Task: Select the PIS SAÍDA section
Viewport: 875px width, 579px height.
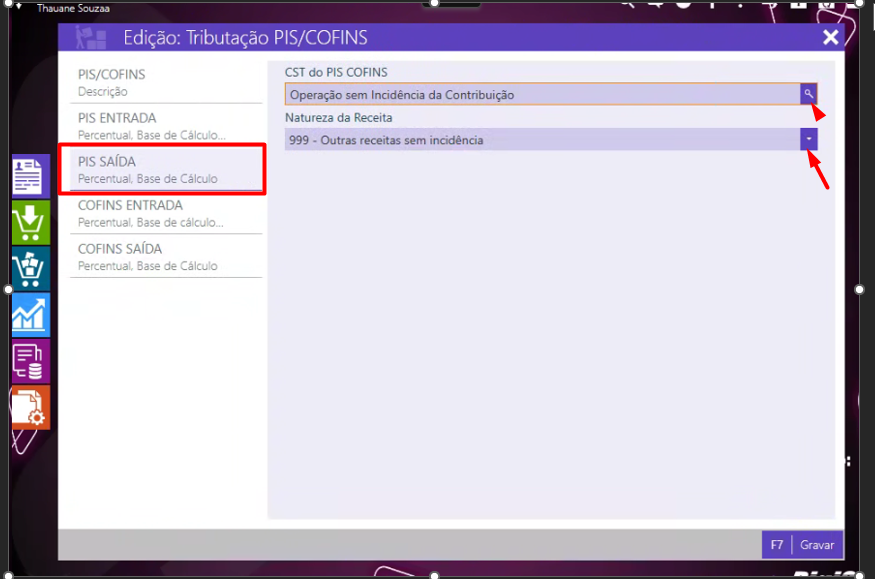Action: (160, 169)
